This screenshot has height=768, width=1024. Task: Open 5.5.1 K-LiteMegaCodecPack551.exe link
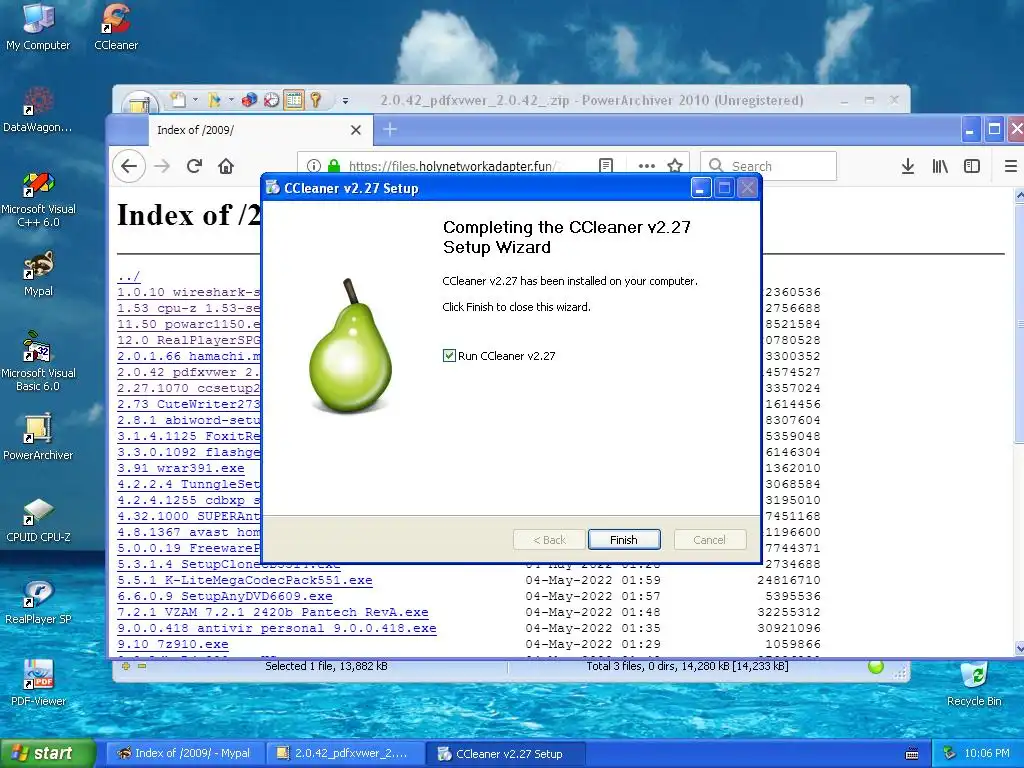click(245, 580)
